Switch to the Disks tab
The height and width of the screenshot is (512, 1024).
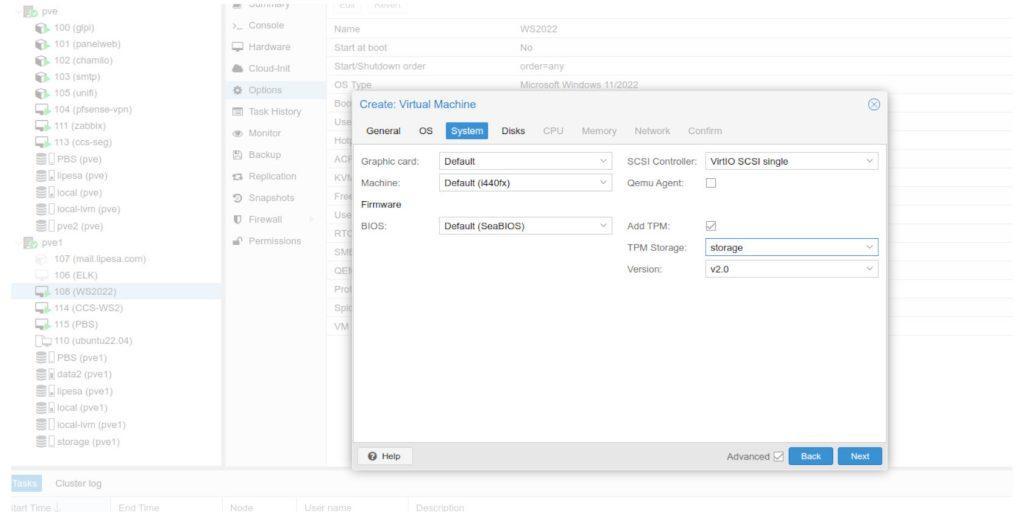pos(513,131)
